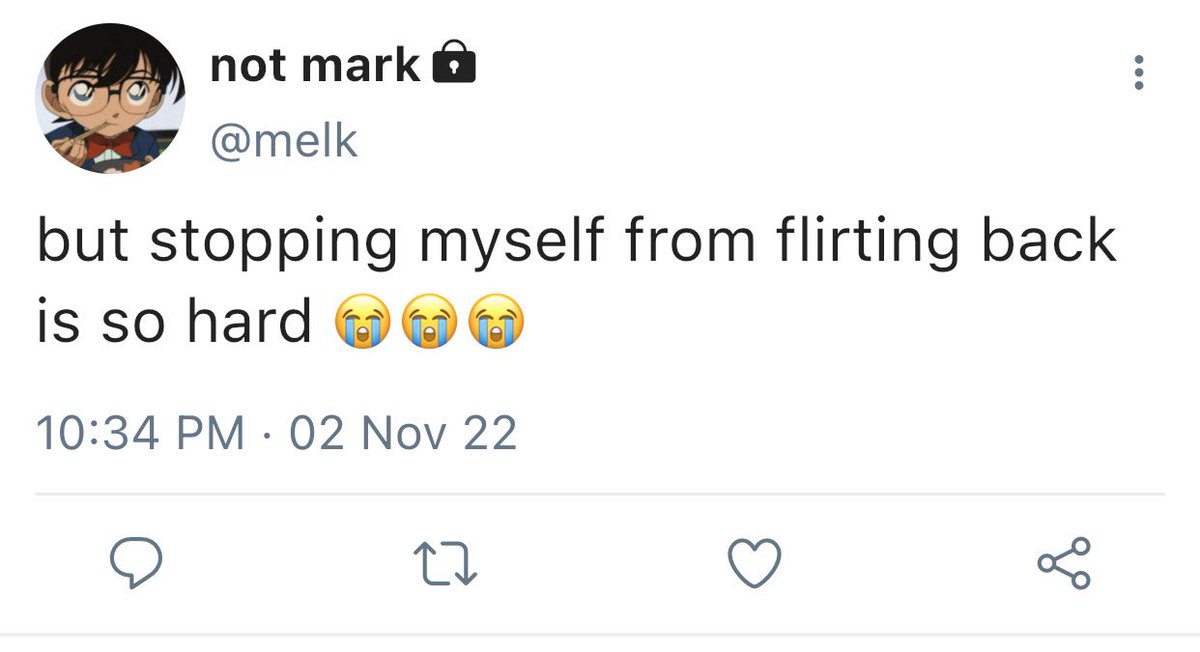The height and width of the screenshot is (652, 1200).
Task: Open the @melk handle profile
Action: click(x=284, y=141)
